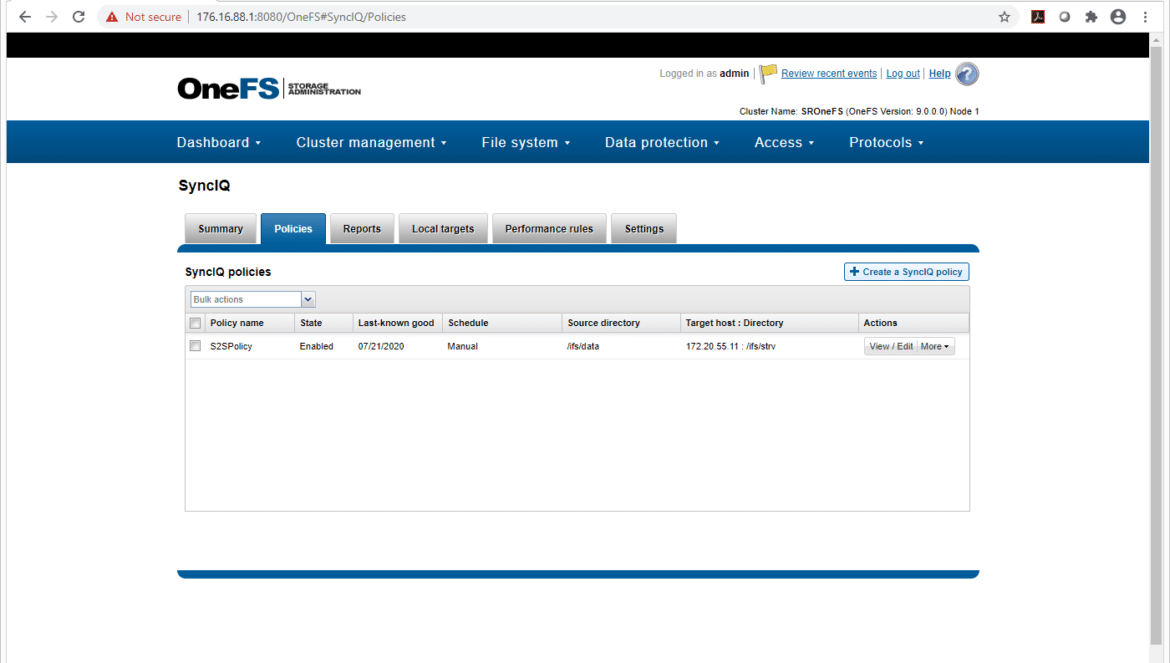The width and height of the screenshot is (1170, 663).
Task: Click the browser forward arrow
Action: click(51, 16)
